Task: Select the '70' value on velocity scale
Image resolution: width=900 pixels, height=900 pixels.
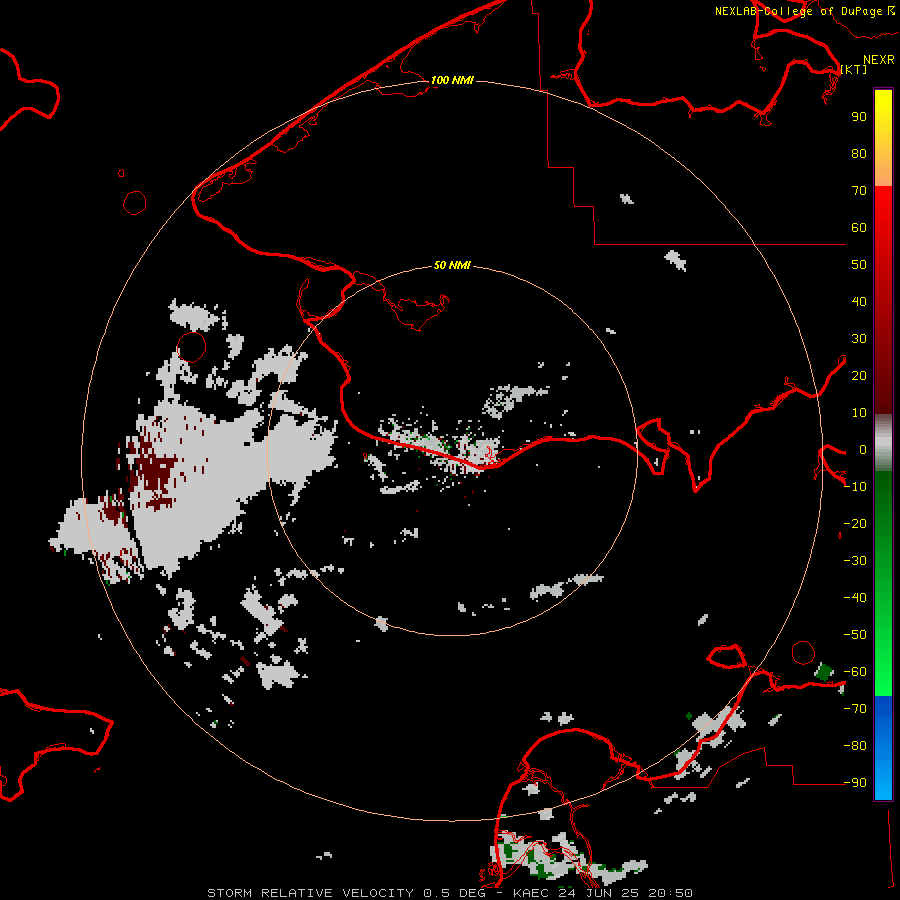Action: 859,191
